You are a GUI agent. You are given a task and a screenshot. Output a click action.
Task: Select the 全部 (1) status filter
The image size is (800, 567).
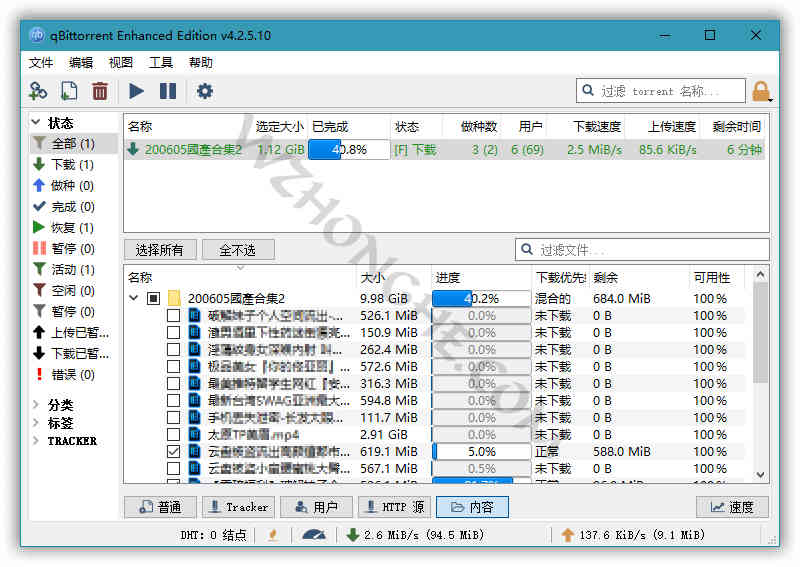(74, 144)
